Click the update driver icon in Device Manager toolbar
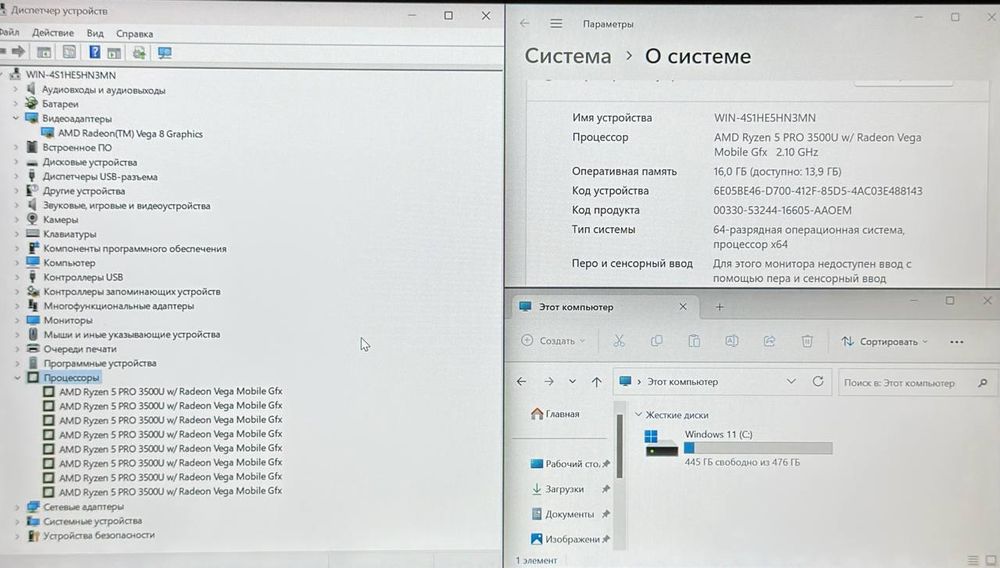 pyautogui.click(x=139, y=53)
